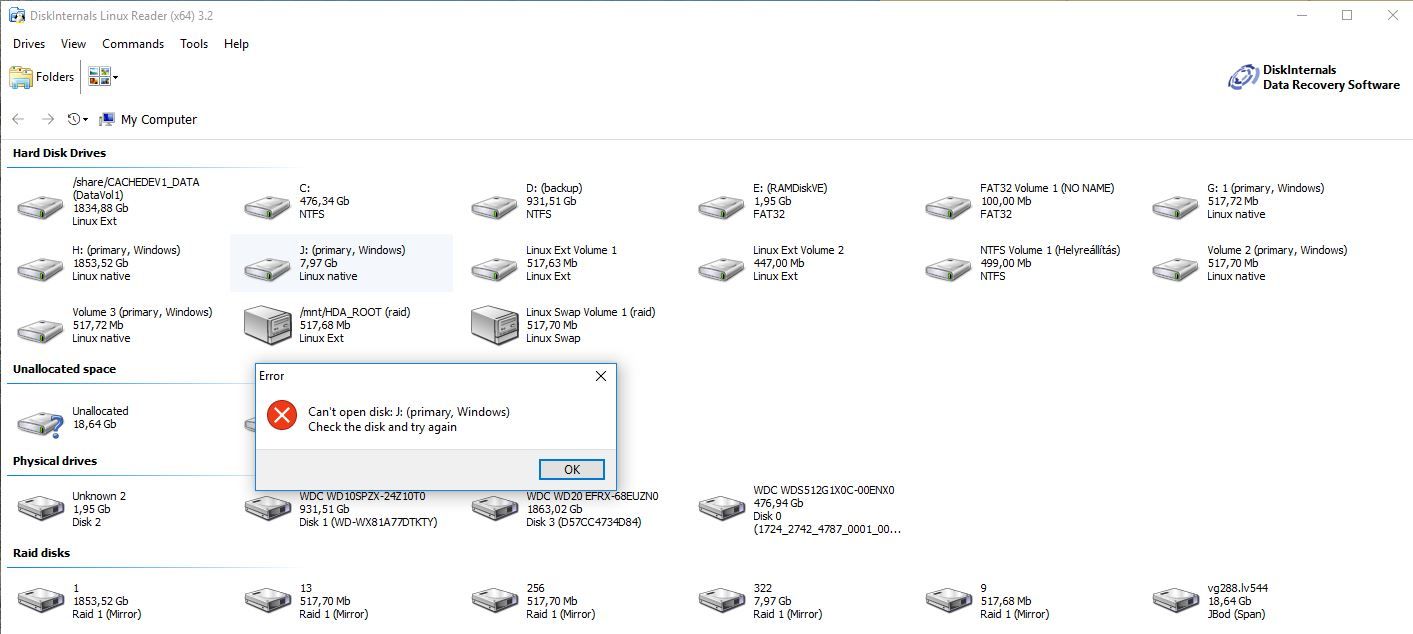The width and height of the screenshot is (1413, 634).
Task: Open the view mode dropdown arrow
Action: point(116,77)
